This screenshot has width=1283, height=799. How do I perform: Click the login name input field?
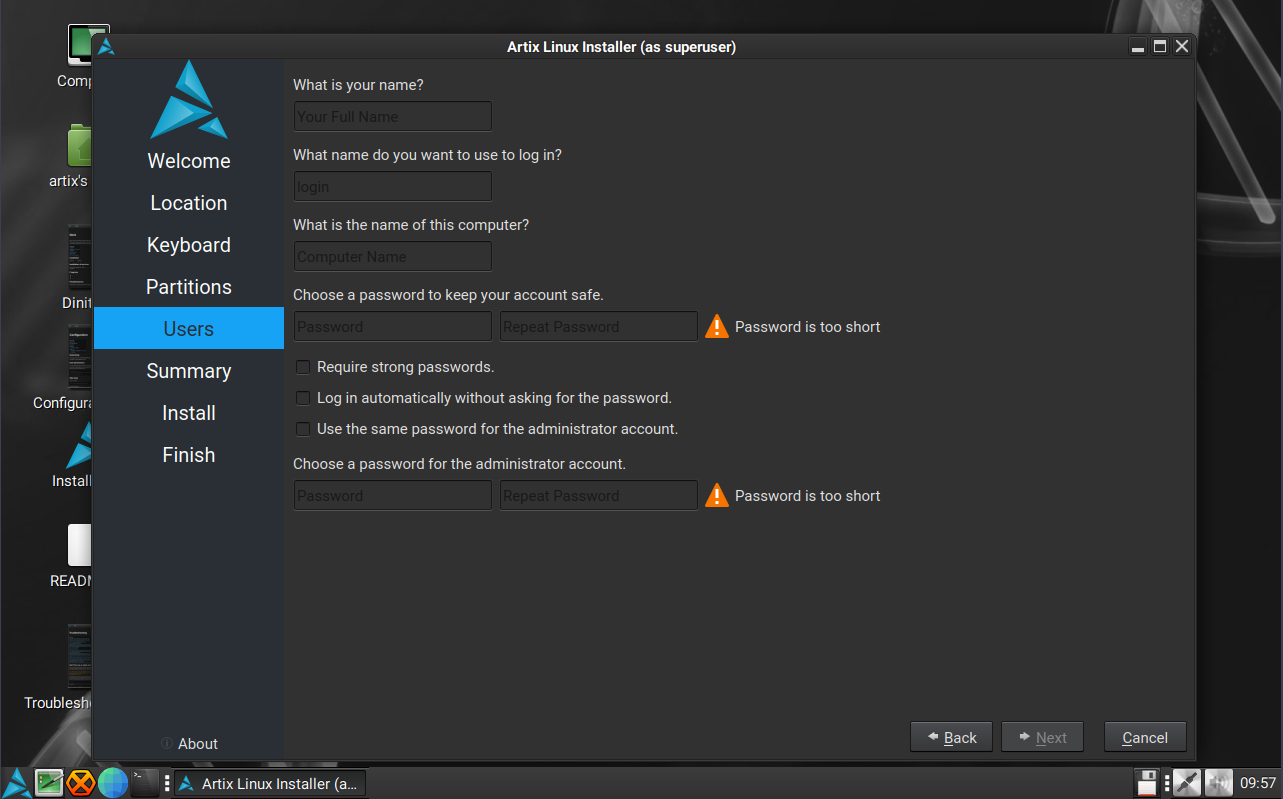pos(392,186)
